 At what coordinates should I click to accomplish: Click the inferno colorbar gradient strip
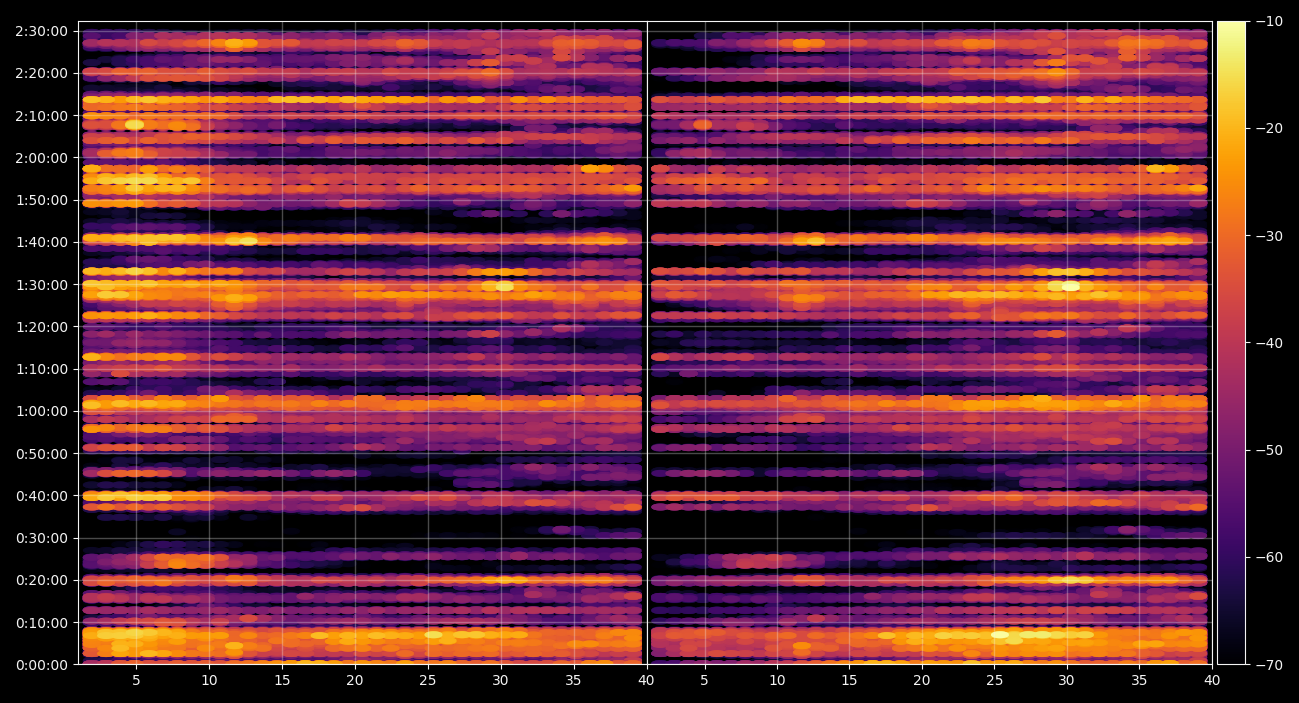pos(1231,342)
